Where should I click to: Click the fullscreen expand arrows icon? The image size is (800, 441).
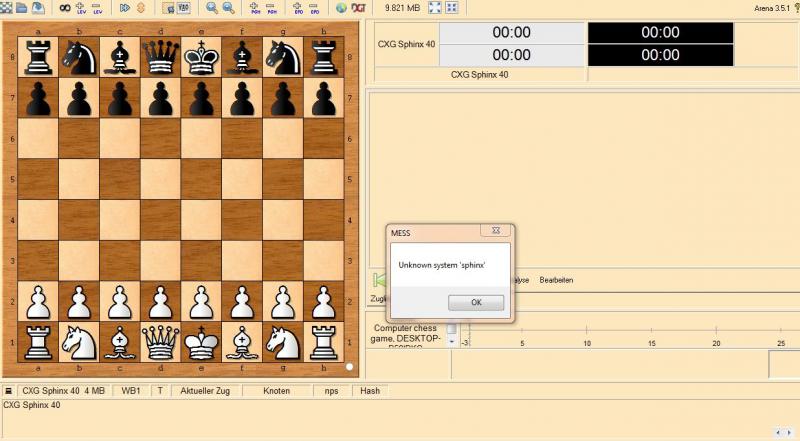pyautogui.click(x=435, y=8)
